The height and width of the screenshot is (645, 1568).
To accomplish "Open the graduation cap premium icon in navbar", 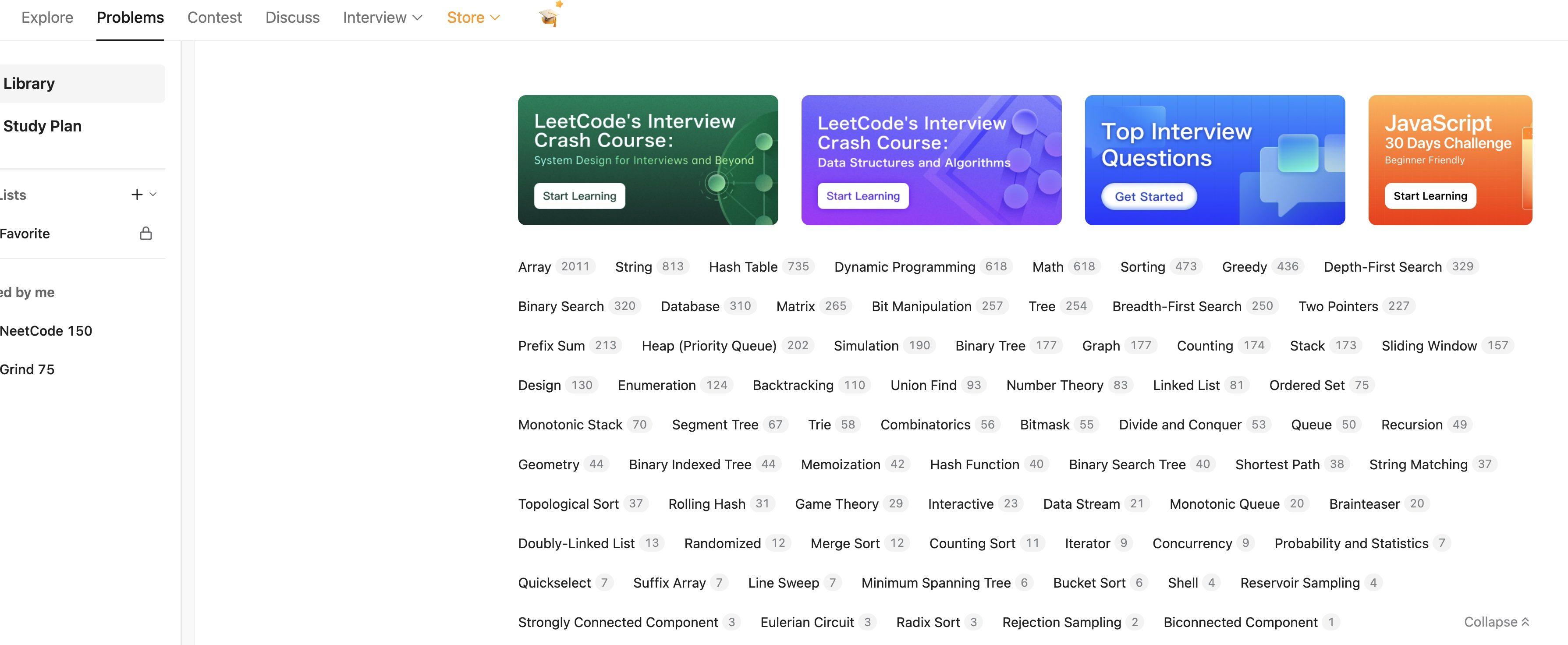I will (550, 16).
